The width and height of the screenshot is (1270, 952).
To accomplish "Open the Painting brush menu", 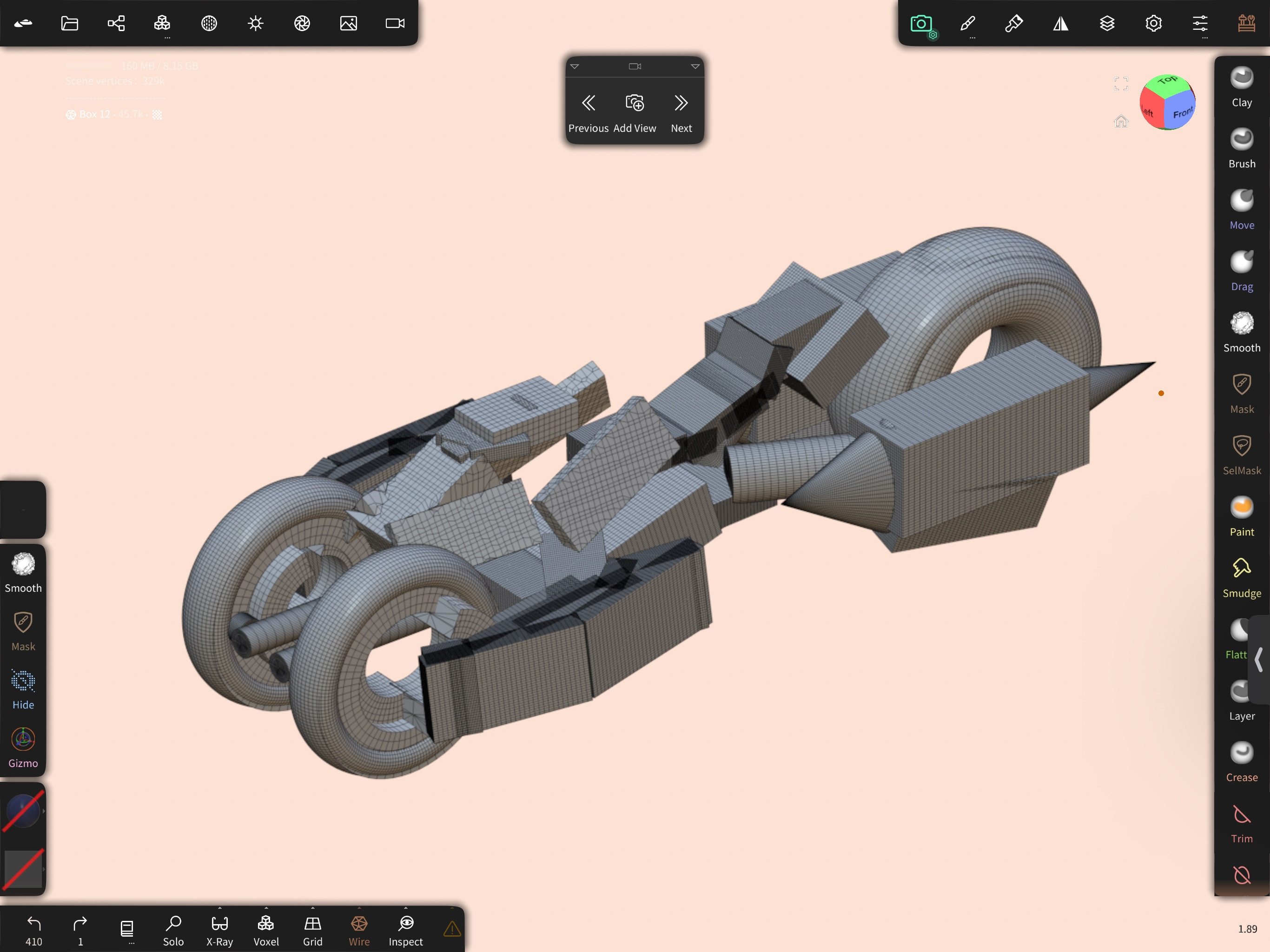I will pos(1014,24).
